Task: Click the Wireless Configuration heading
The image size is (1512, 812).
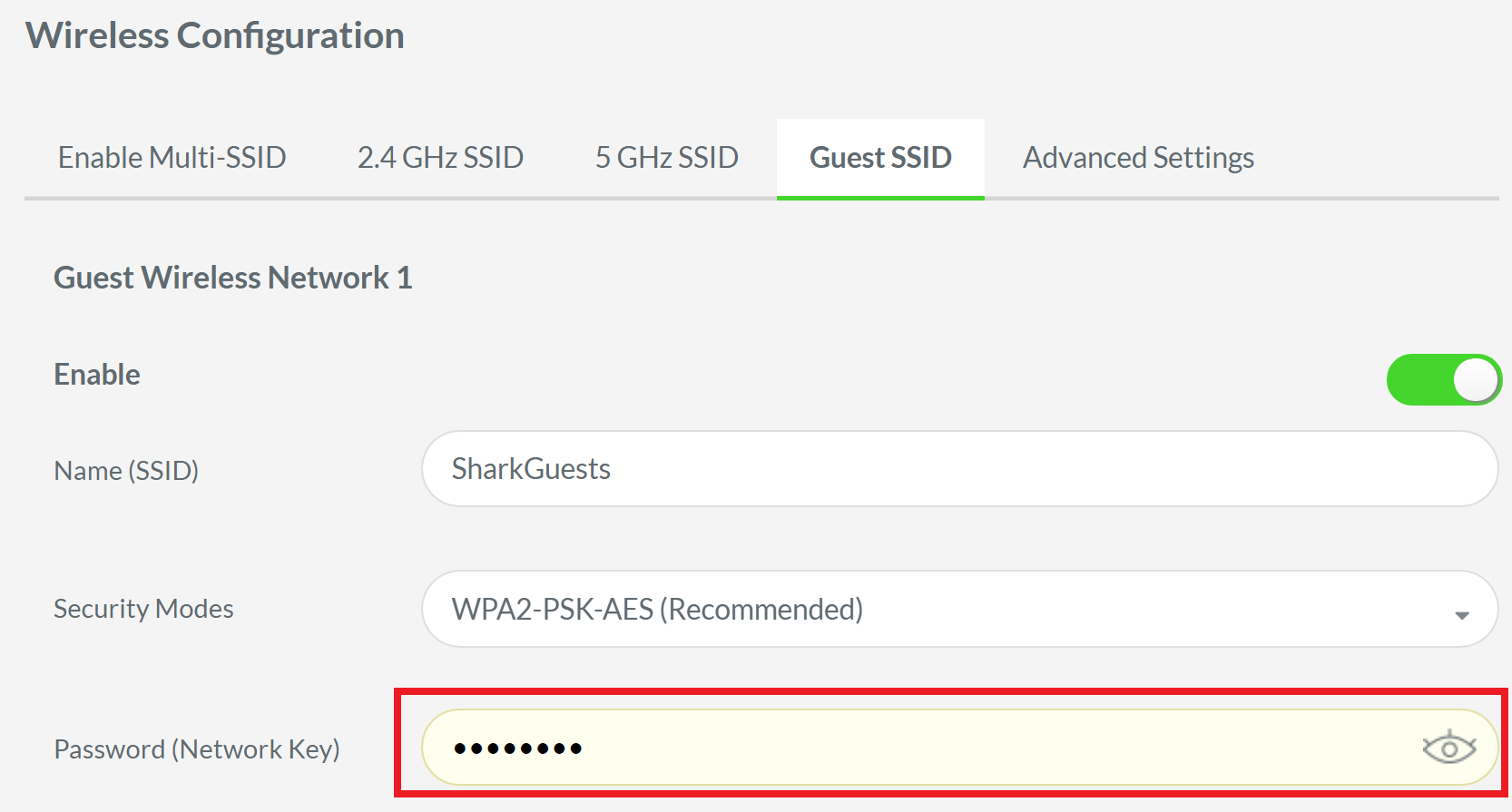Action: pyautogui.click(x=215, y=35)
